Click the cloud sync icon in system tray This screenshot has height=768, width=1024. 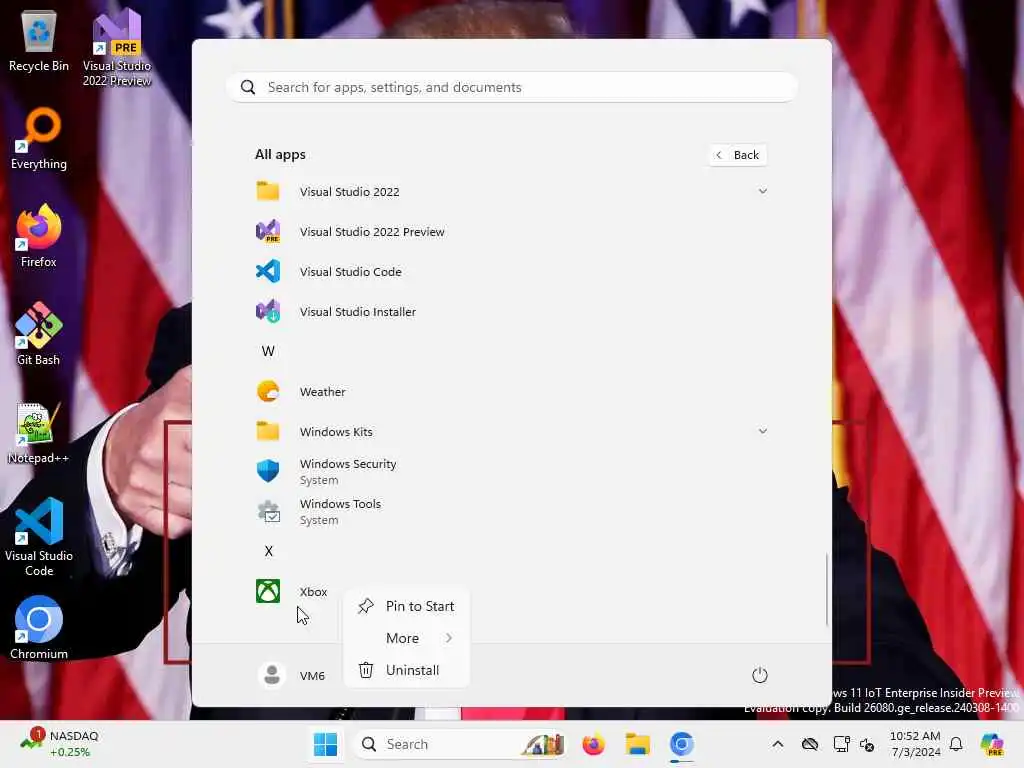pos(810,744)
